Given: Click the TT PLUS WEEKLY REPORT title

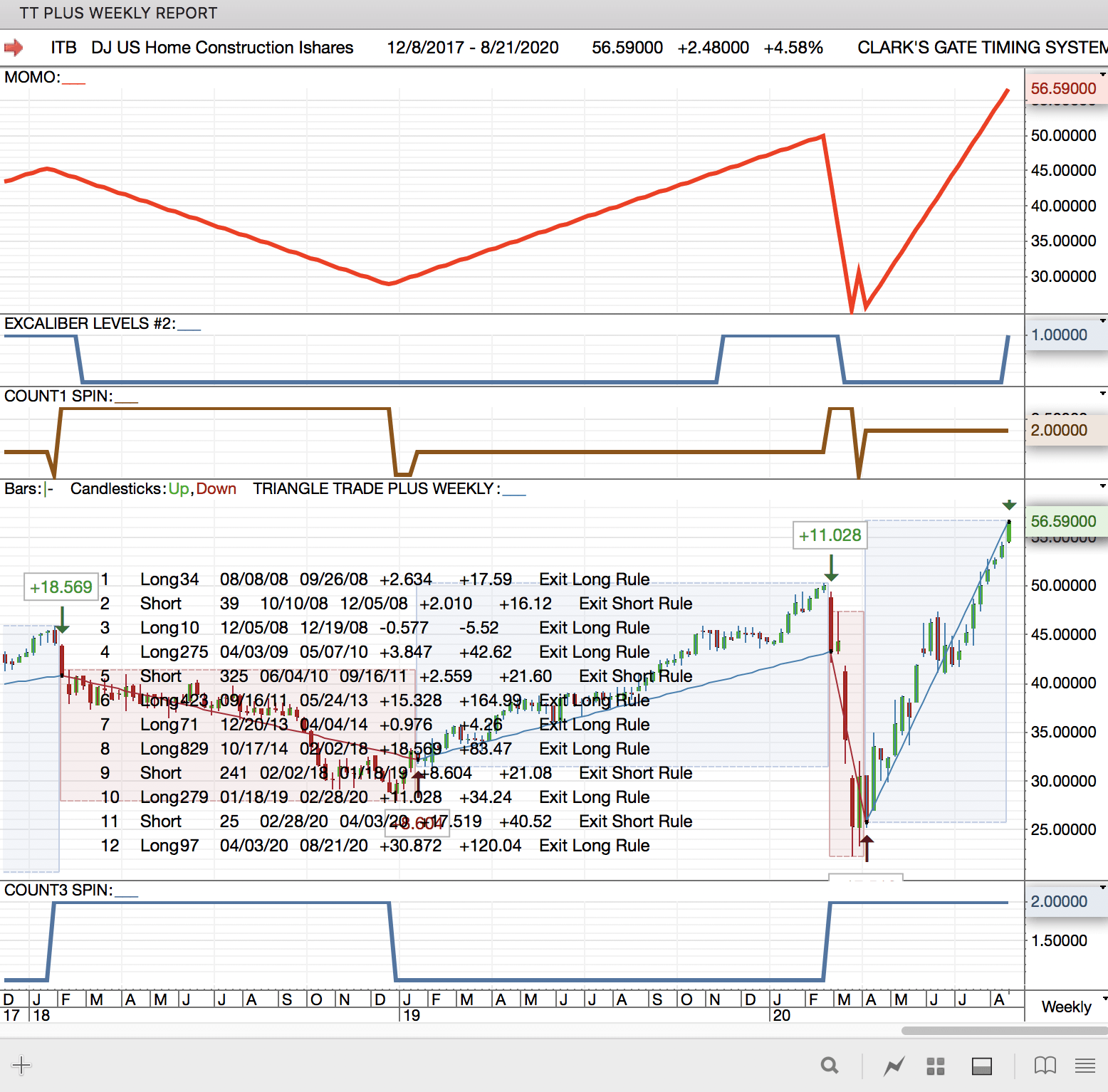Looking at the screenshot, I should 118,14.
